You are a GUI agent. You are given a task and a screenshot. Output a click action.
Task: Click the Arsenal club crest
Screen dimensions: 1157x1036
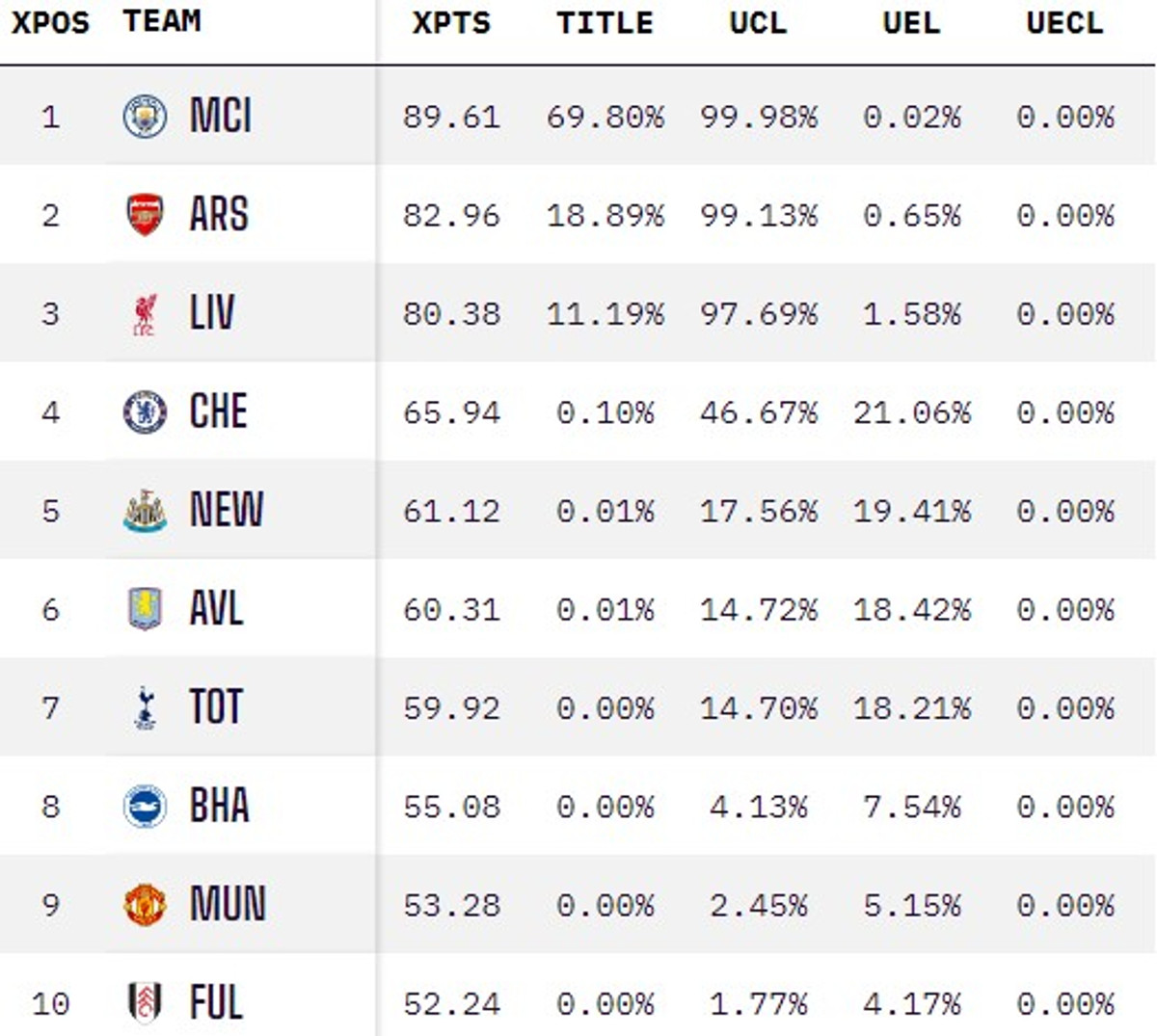[x=145, y=215]
